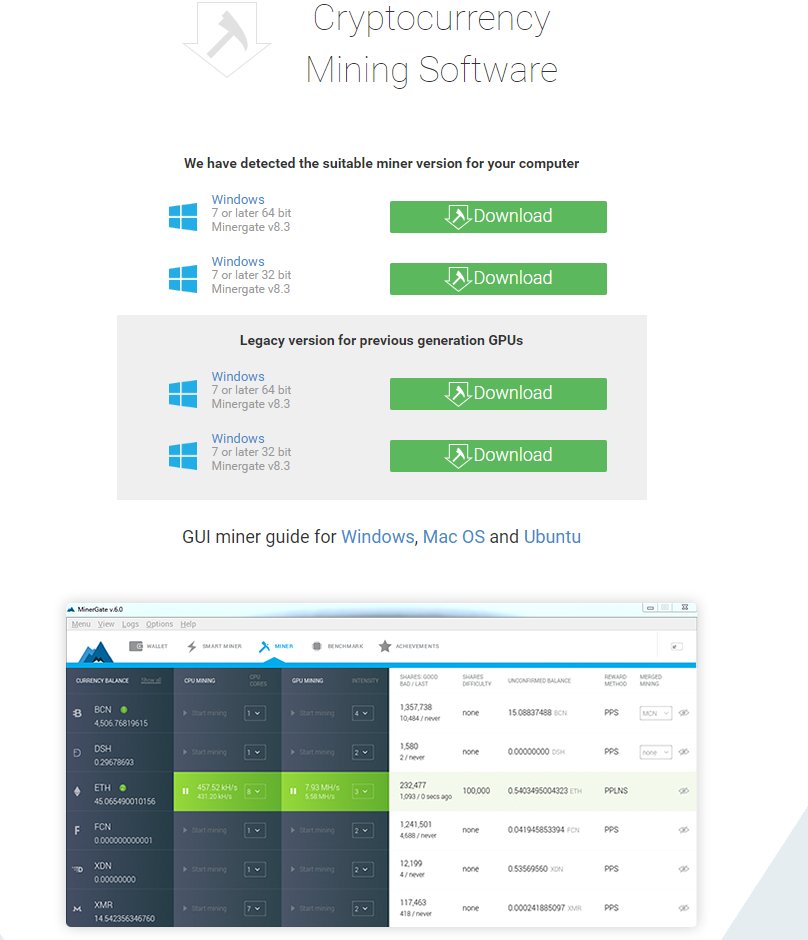Screen dimensions: 808x940
Task: Click the DSH coin icon in the currency list
Action: click(x=77, y=752)
